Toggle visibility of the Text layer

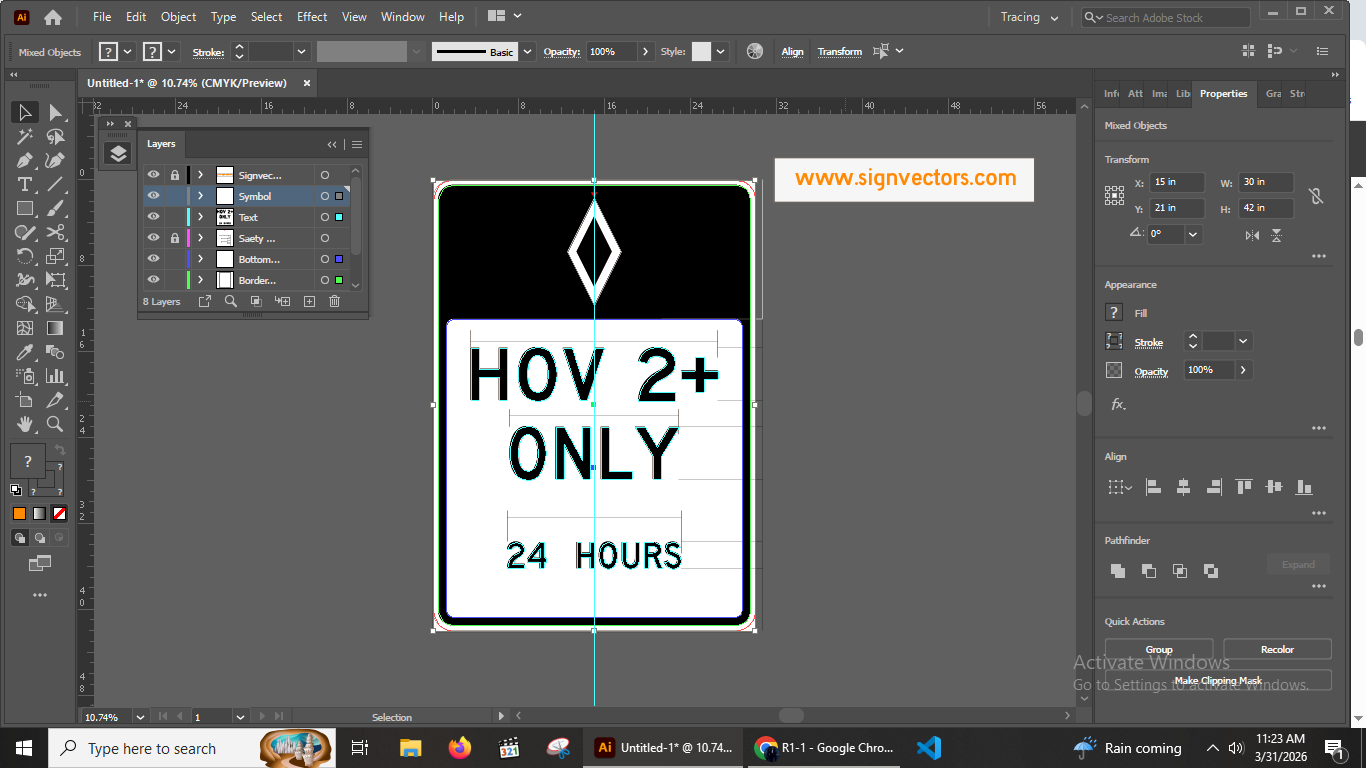click(x=153, y=217)
